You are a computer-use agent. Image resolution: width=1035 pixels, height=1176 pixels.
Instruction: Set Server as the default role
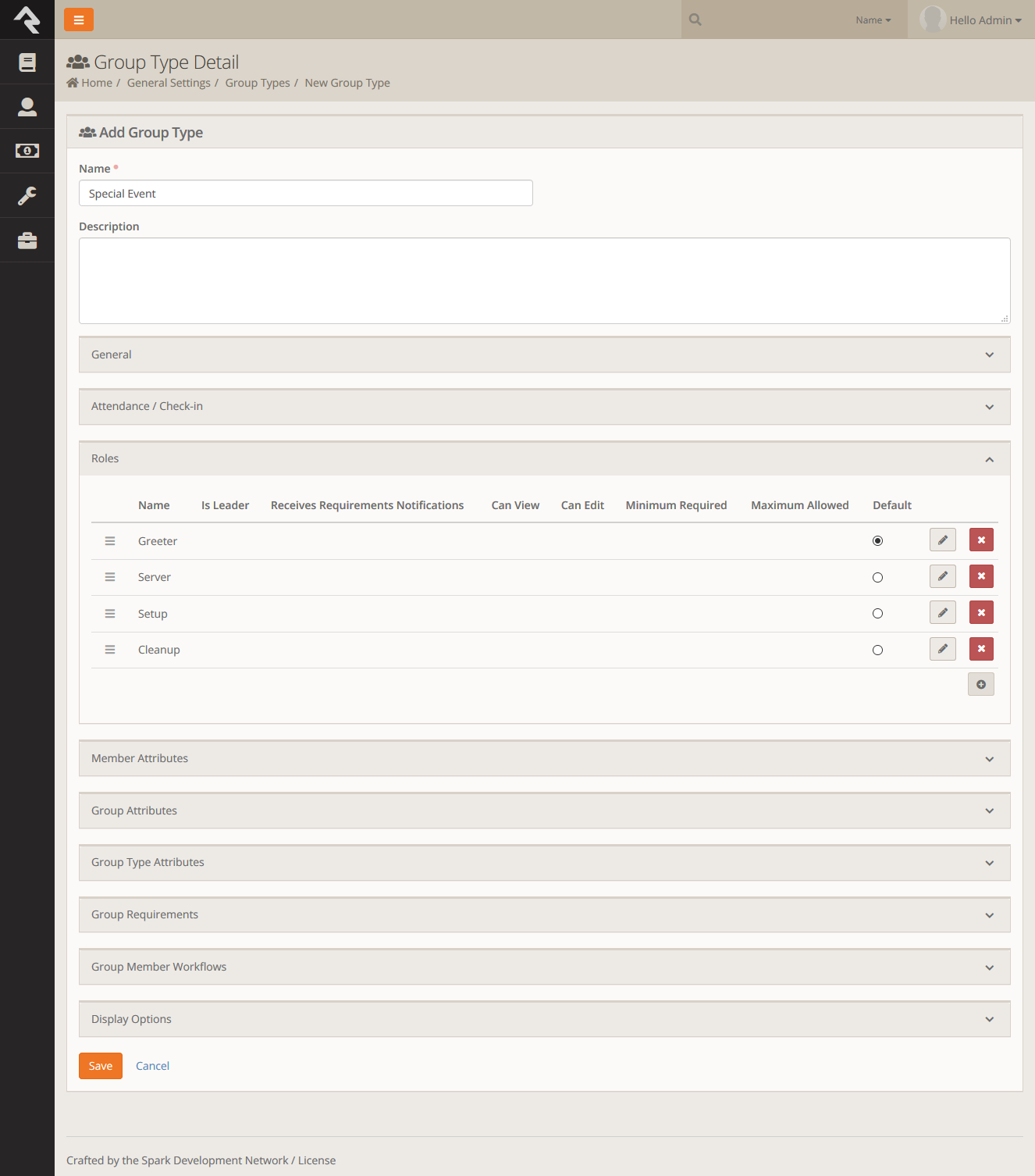tap(877, 578)
